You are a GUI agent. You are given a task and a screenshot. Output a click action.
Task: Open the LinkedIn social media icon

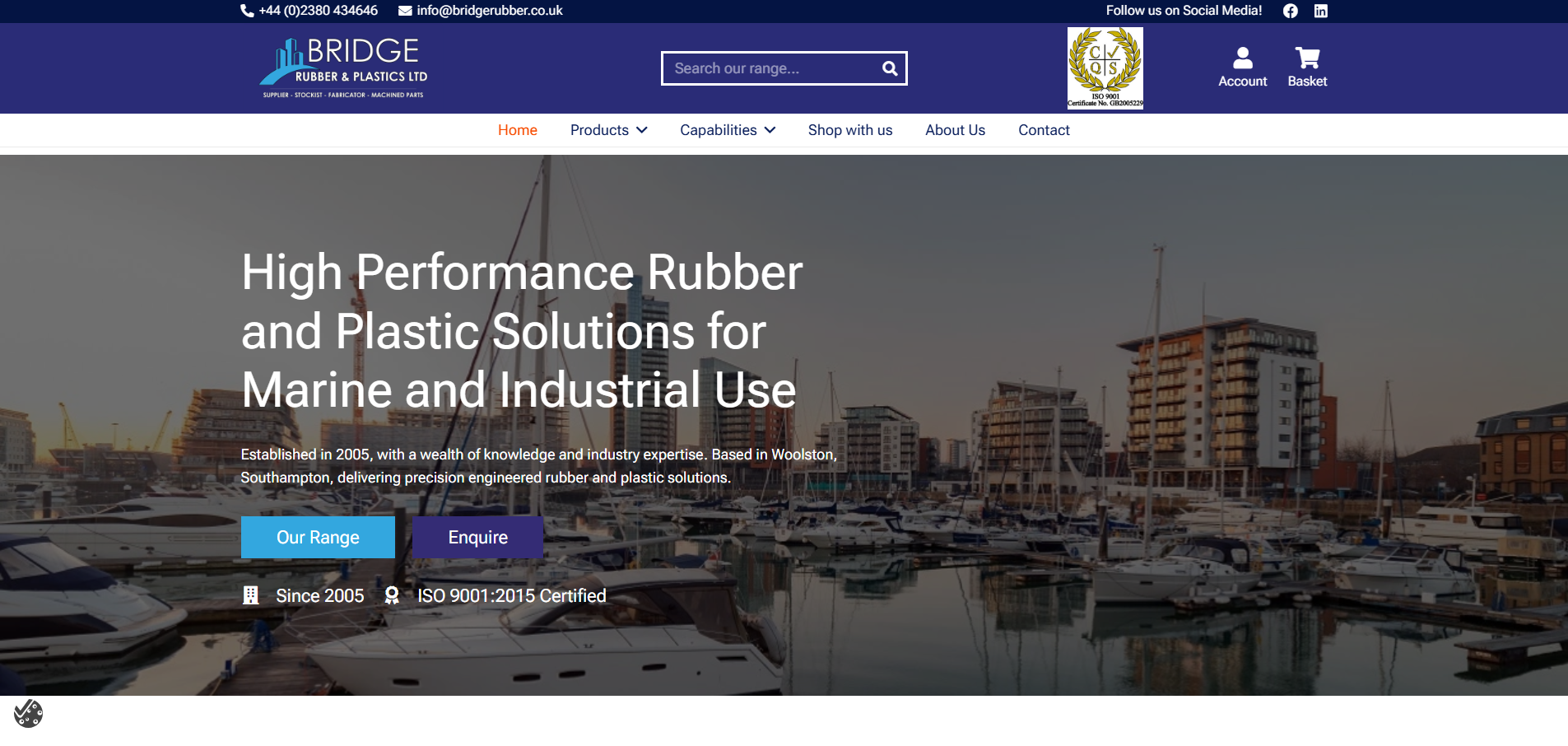[1320, 11]
